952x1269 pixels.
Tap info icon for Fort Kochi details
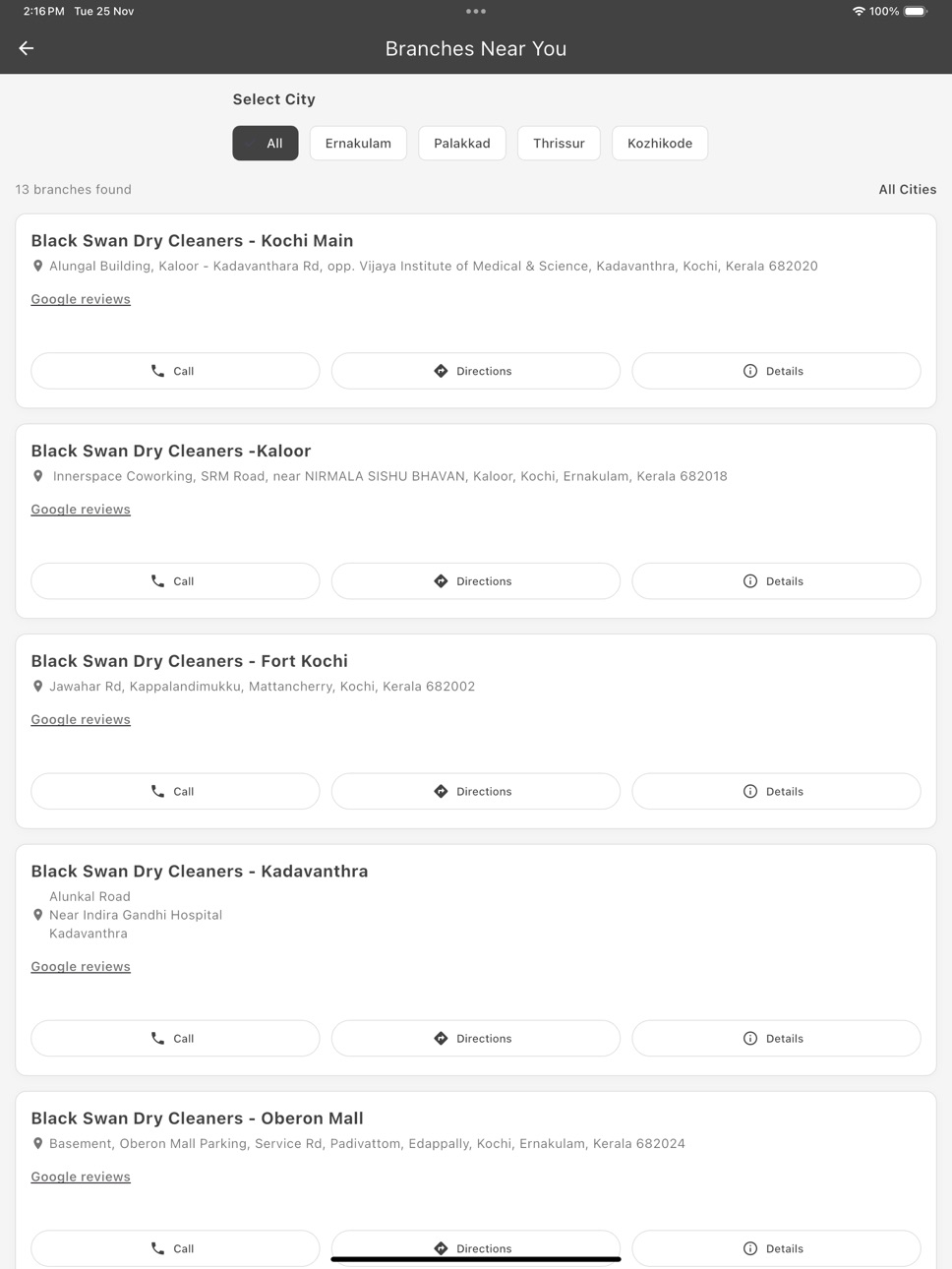click(750, 792)
